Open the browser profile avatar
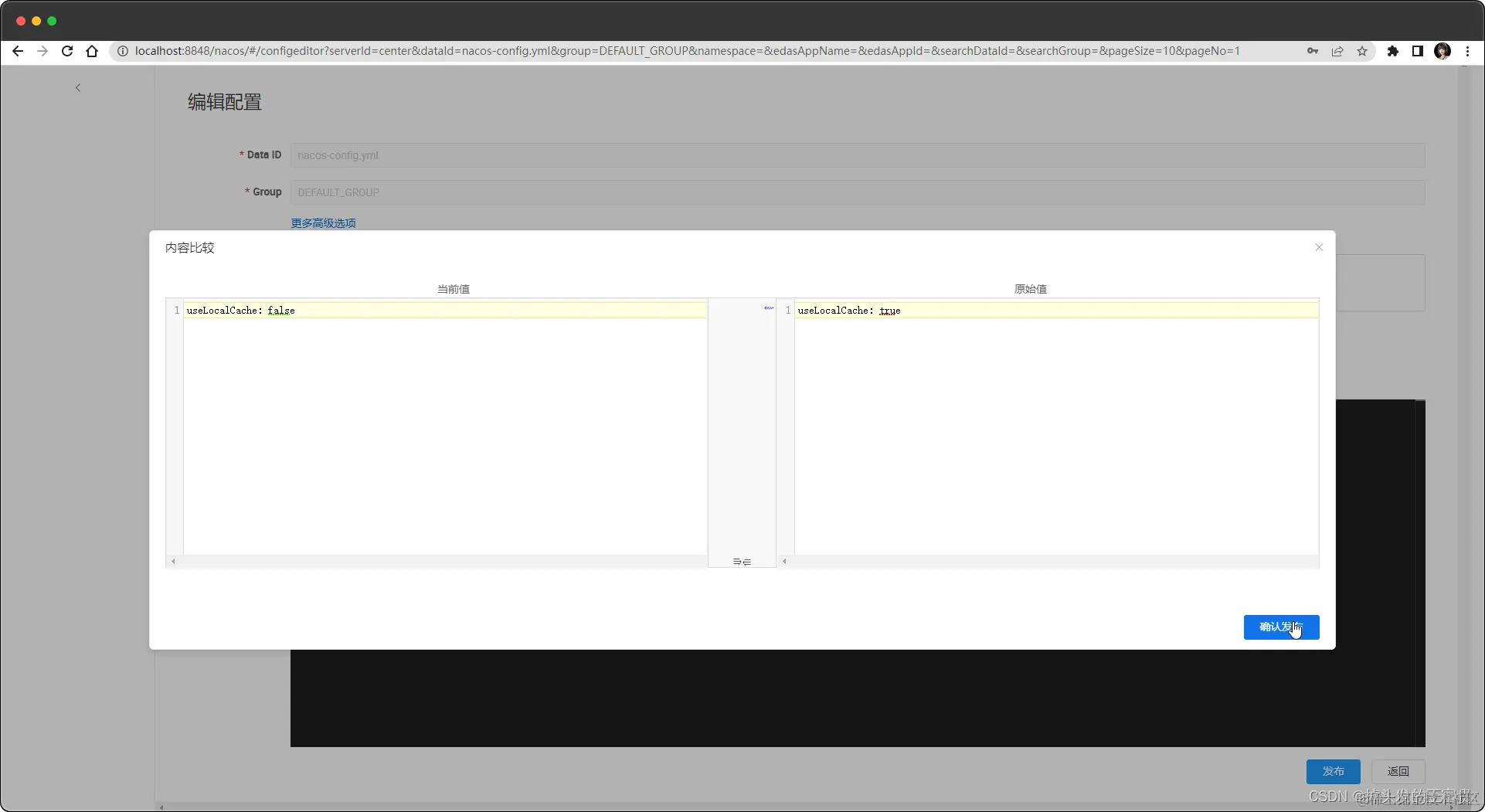This screenshot has width=1485, height=812. 1443,51
